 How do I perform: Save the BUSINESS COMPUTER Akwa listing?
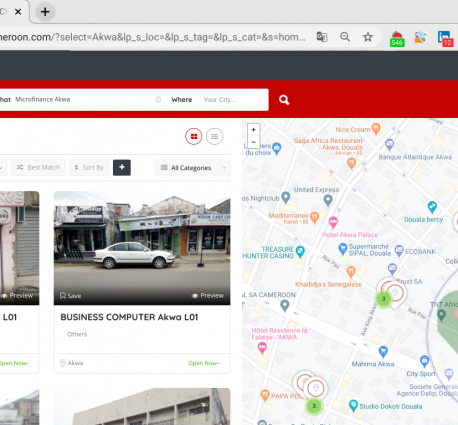(x=70, y=296)
